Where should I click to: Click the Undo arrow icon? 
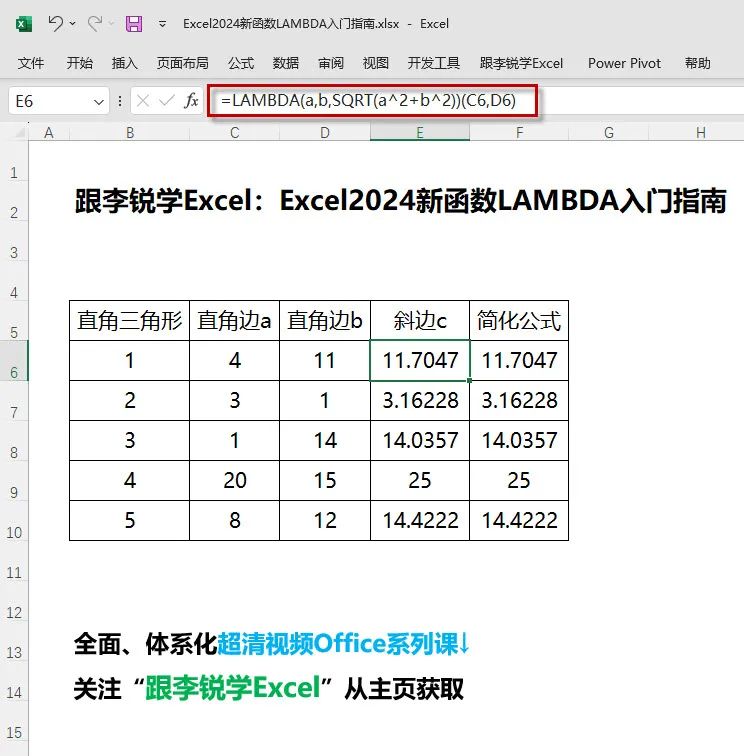55,23
